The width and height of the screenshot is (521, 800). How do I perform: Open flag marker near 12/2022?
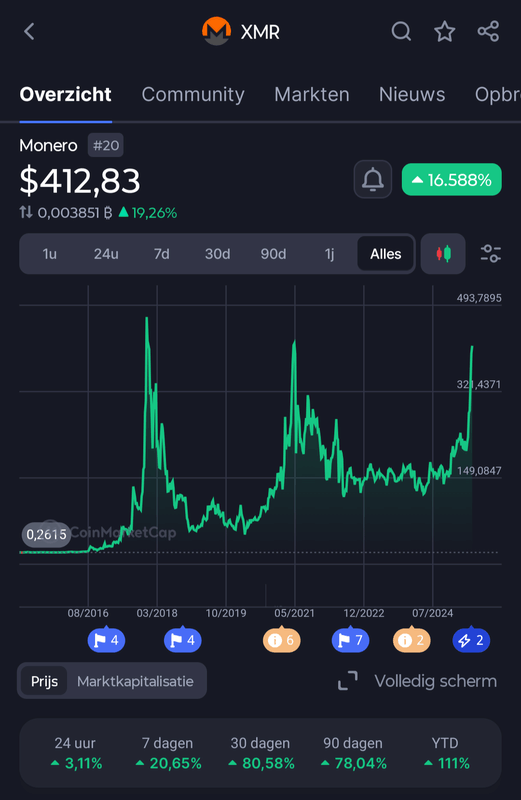350,640
